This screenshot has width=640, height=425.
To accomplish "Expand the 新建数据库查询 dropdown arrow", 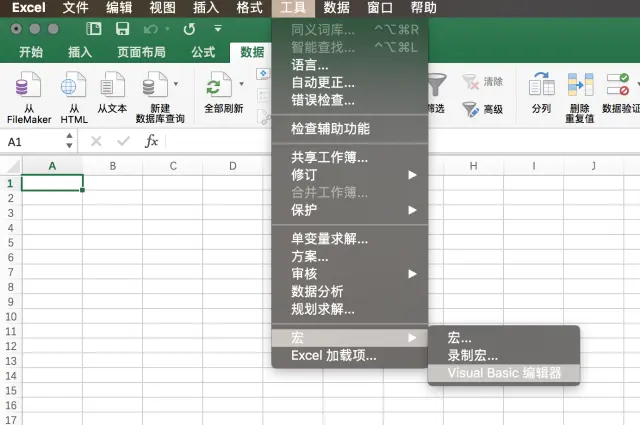I will (x=176, y=84).
